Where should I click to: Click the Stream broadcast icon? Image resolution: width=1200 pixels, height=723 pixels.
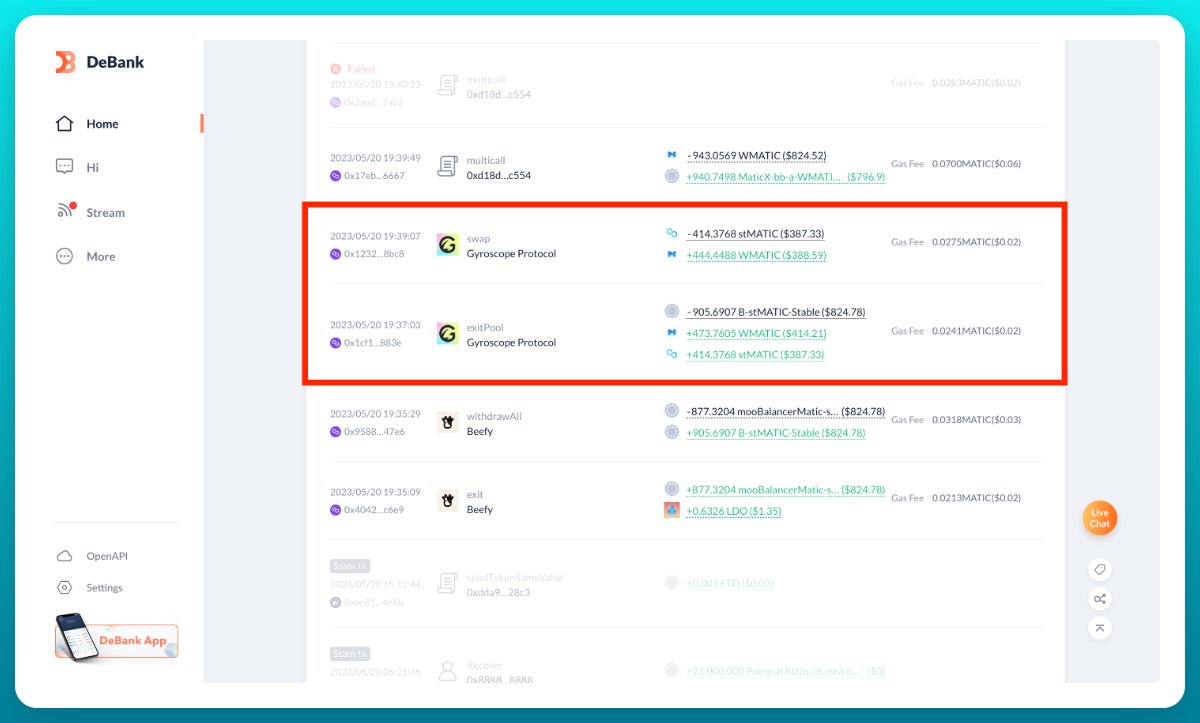(66, 211)
